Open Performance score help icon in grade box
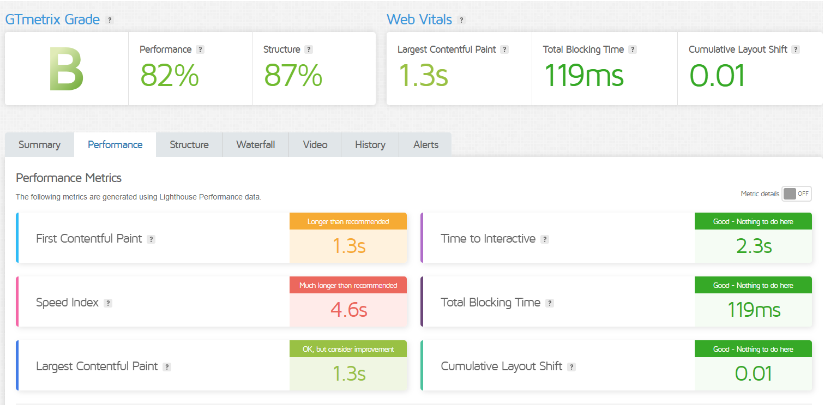The height and width of the screenshot is (405, 823). click(x=200, y=50)
